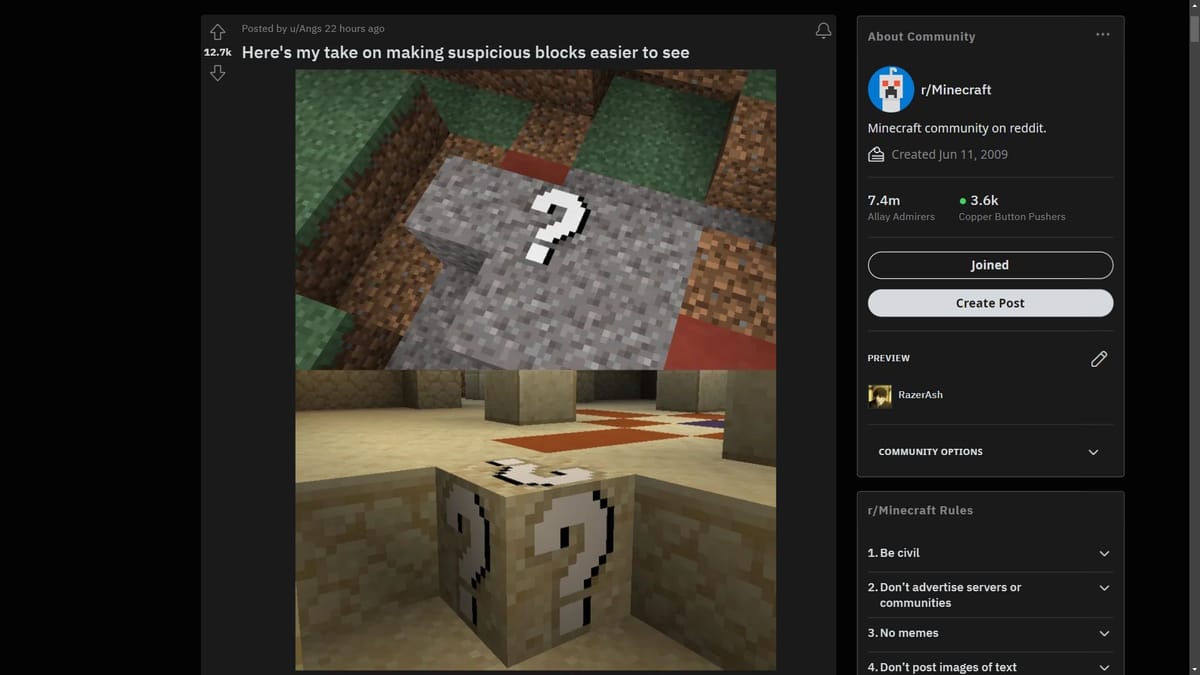1200x675 pixels.
Task: Click the upvote arrow on the post
Action: click(x=217, y=30)
